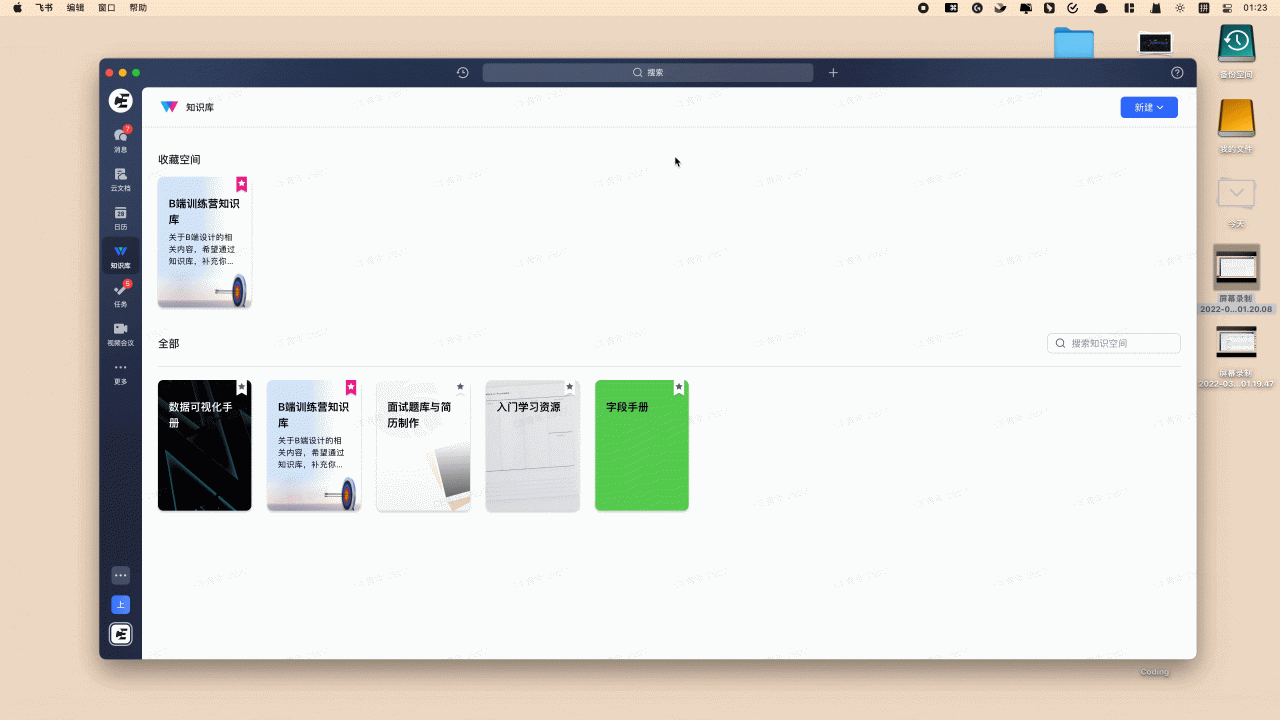Click the plus icon beside search bar
Viewport: 1280px width, 720px height.
click(x=833, y=73)
